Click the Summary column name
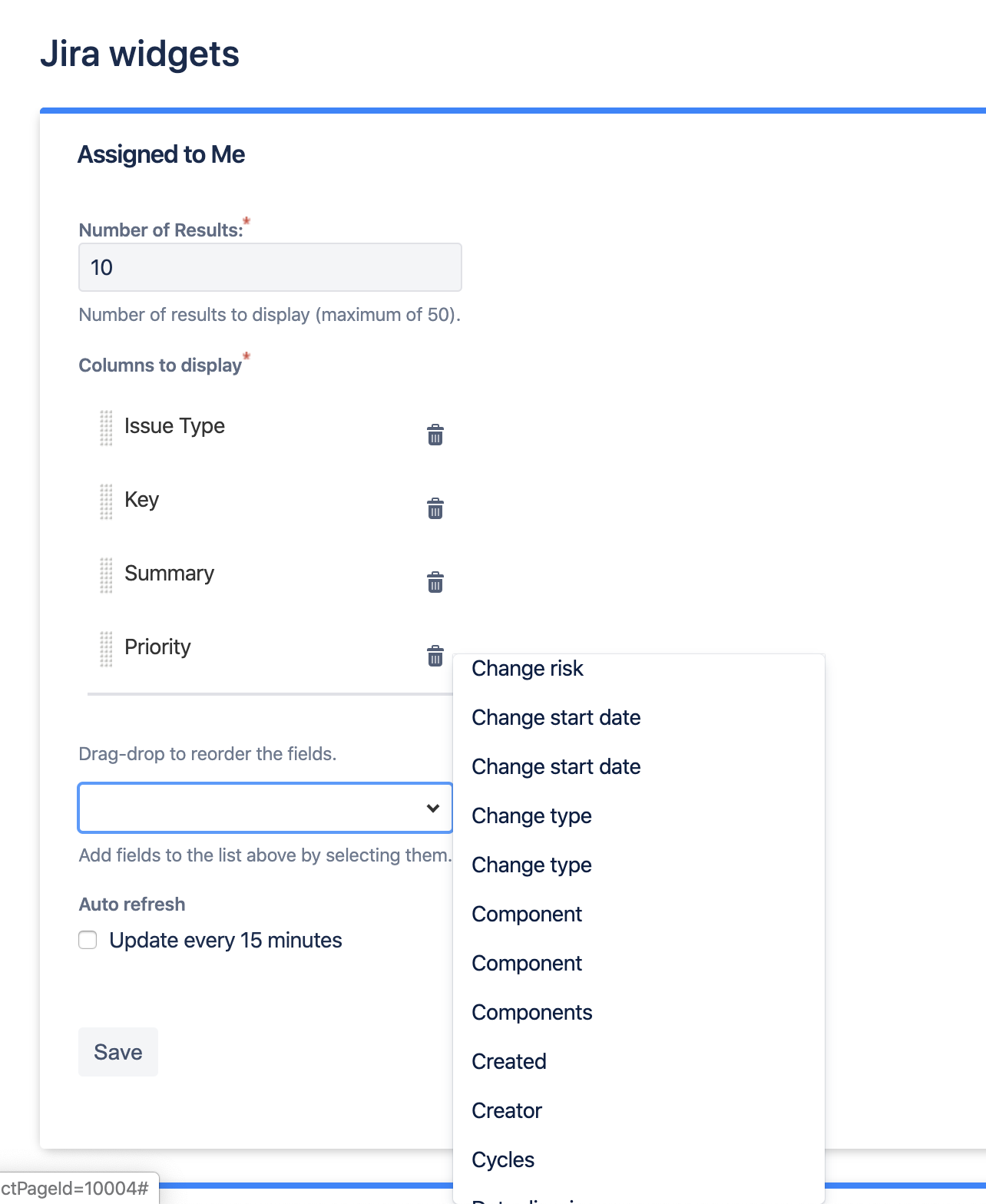The height and width of the screenshot is (1204, 986). tap(169, 574)
